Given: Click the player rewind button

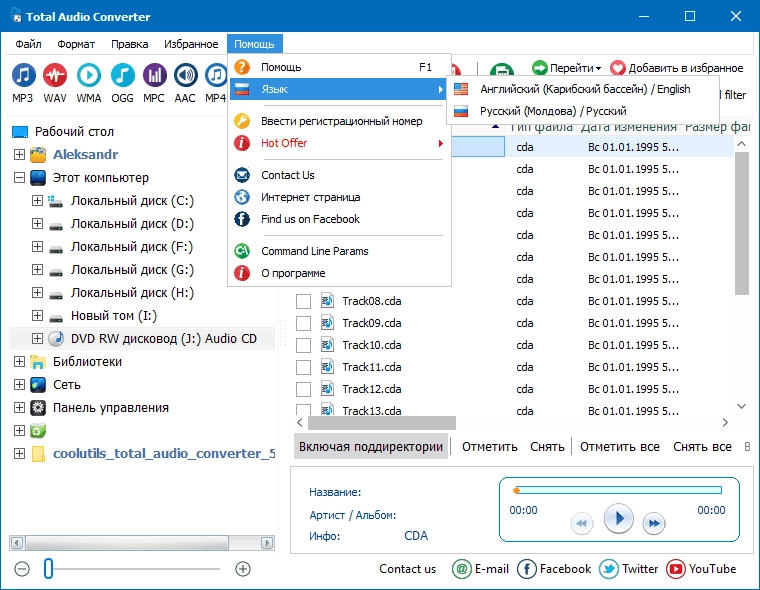Looking at the screenshot, I should 582,523.
